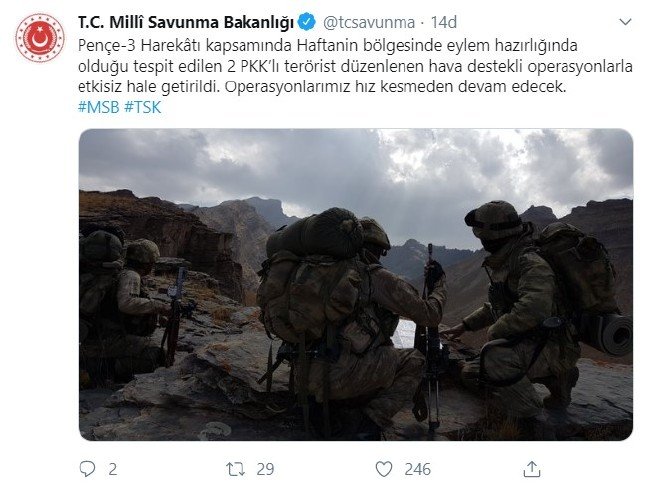Enlarge the soldiers on mountain photo
The width and height of the screenshot is (648, 490).
[356, 285]
